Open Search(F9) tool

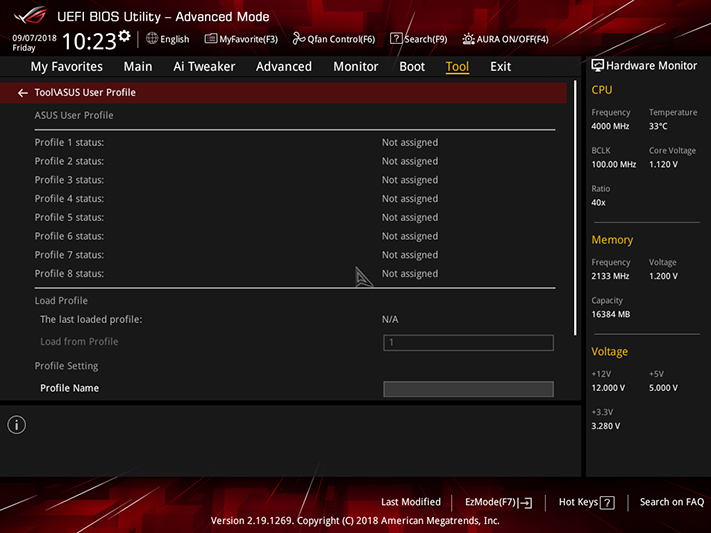click(x=419, y=39)
